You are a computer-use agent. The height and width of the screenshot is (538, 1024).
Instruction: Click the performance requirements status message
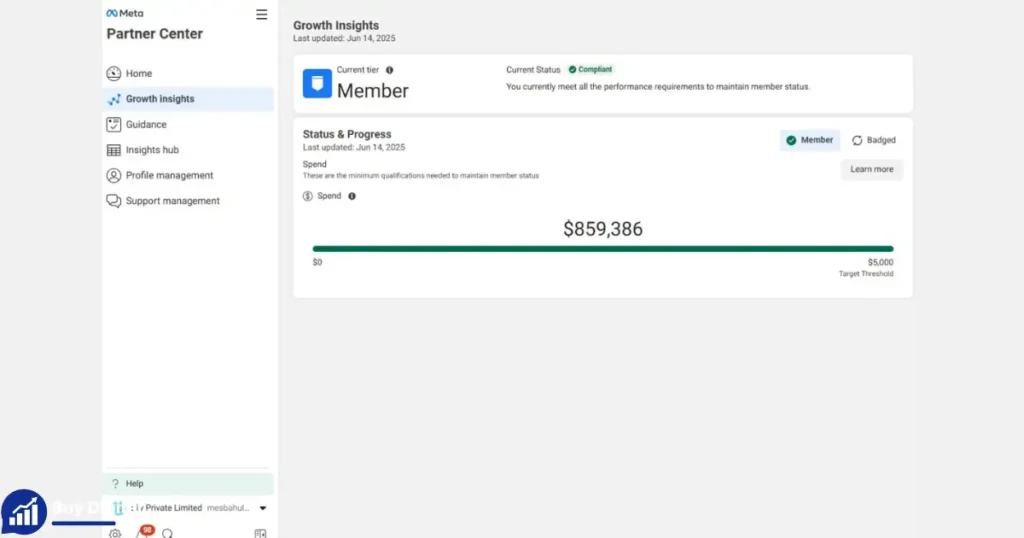(x=658, y=87)
